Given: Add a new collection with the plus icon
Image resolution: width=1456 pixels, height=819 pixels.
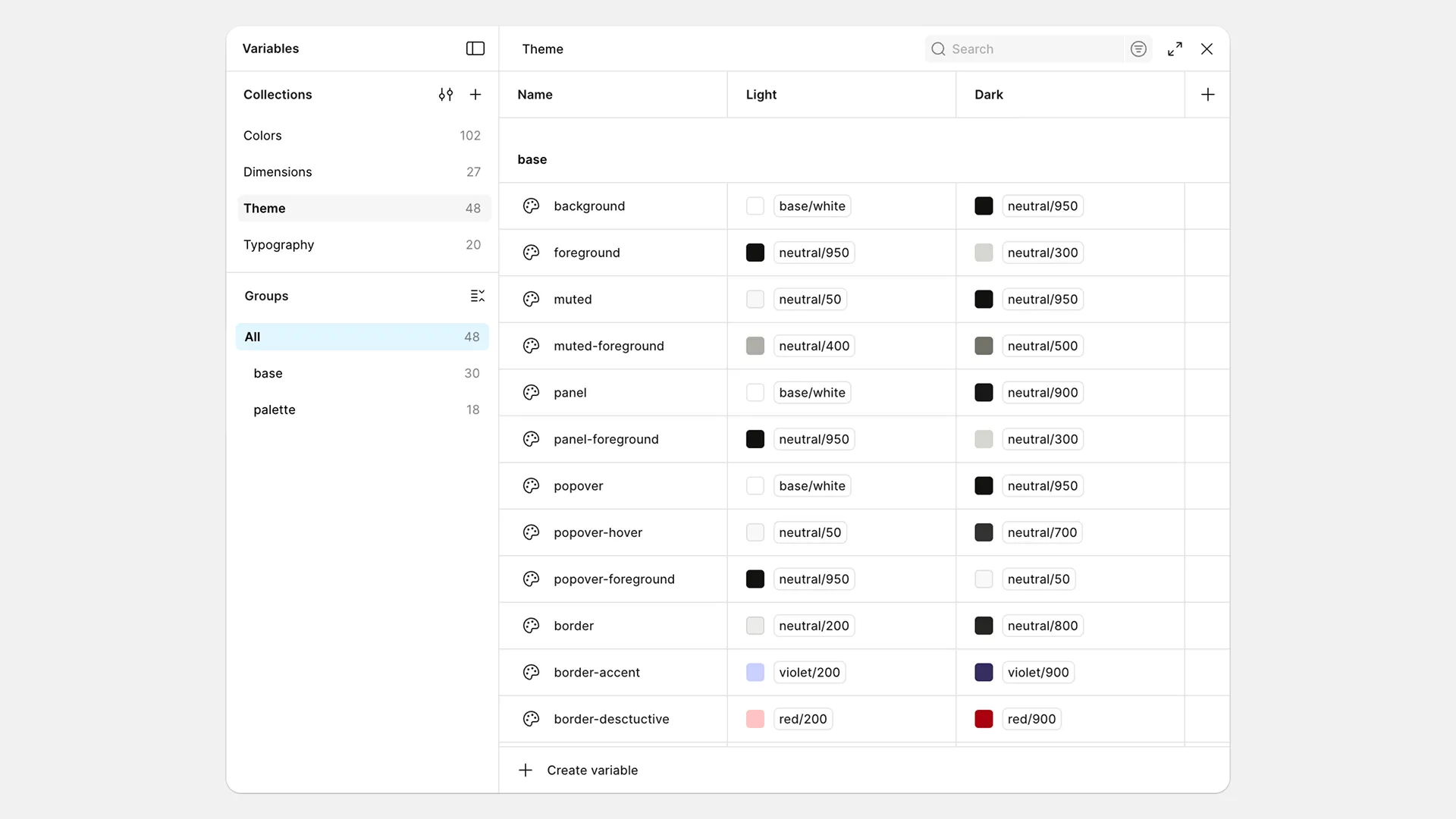Looking at the screenshot, I should (475, 94).
